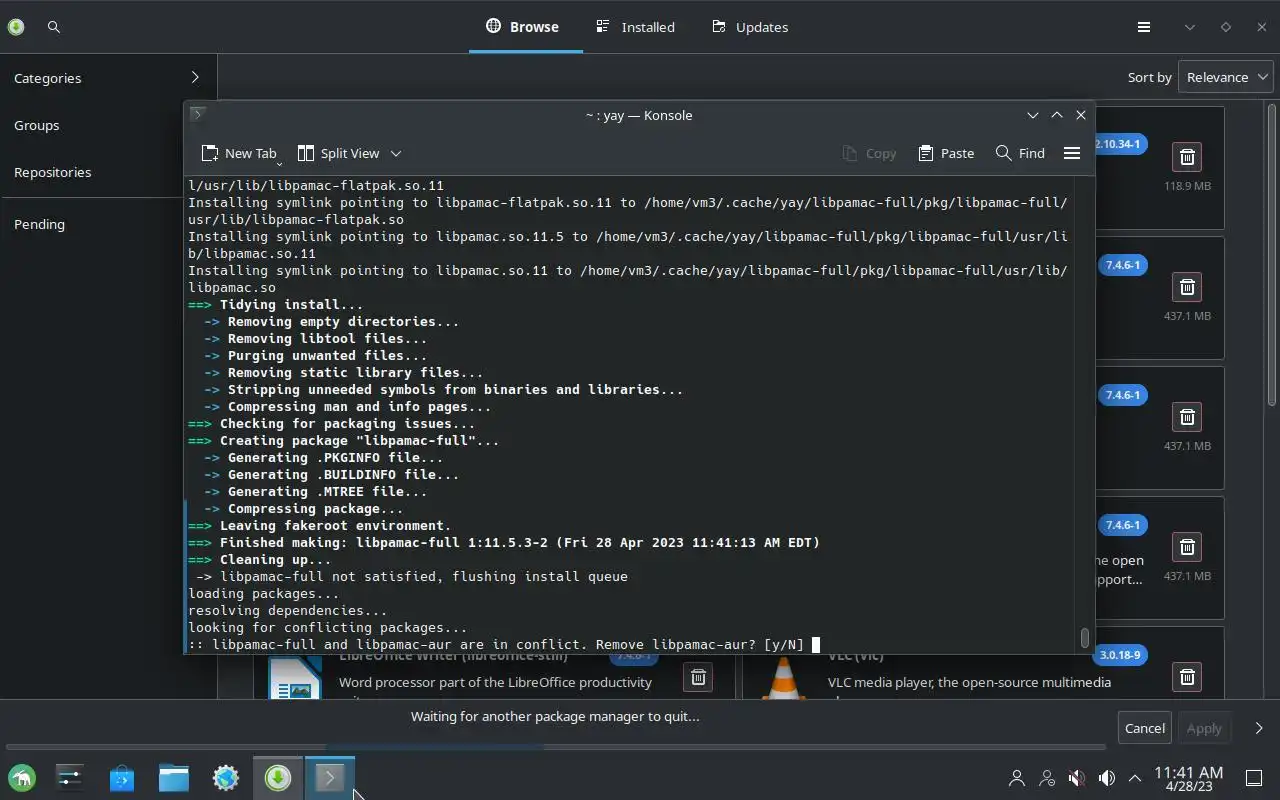Click the Pamac app icon in header
This screenshot has width=1280, height=800.
16,27
